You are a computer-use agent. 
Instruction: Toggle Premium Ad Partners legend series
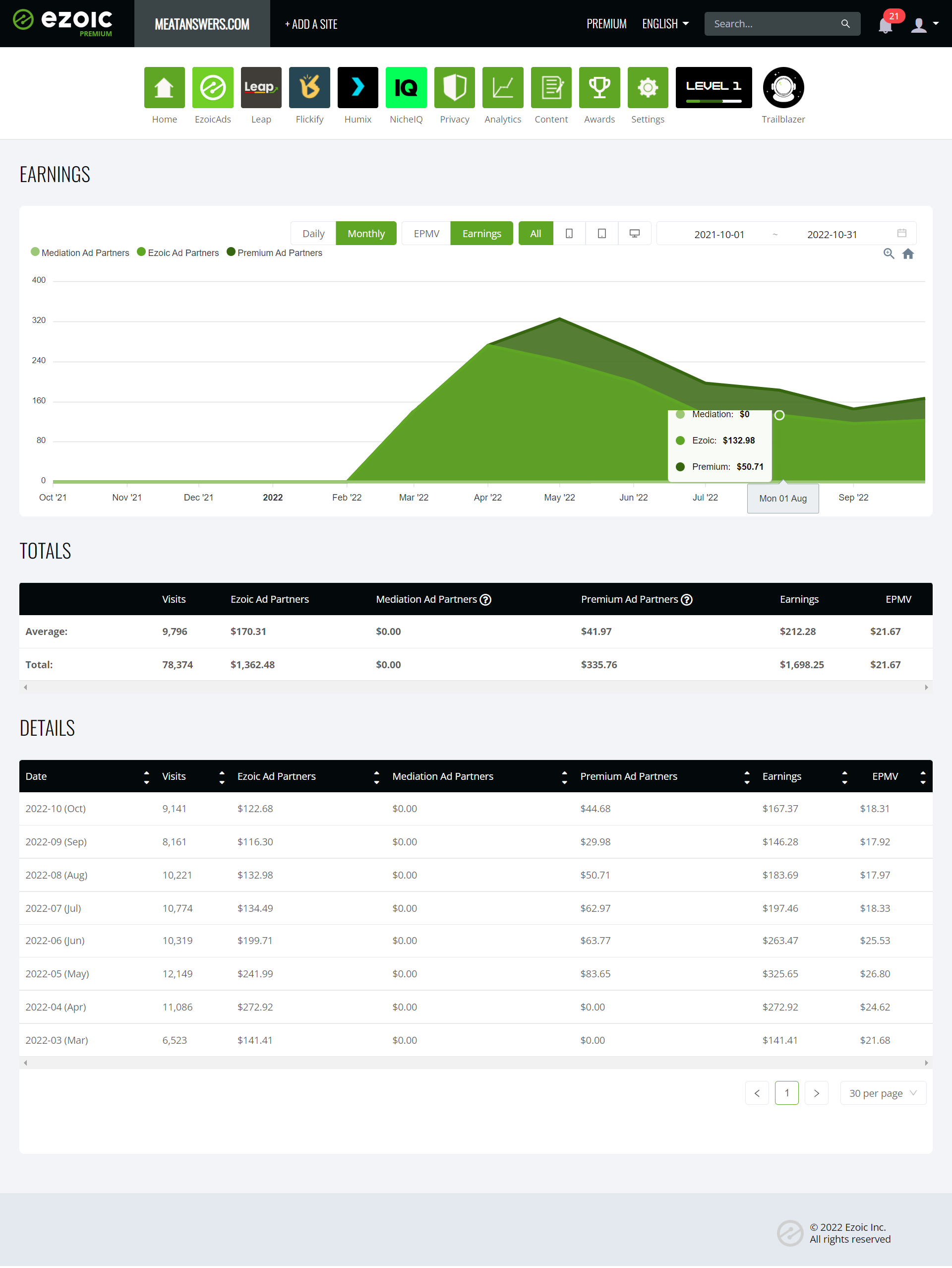(275, 253)
